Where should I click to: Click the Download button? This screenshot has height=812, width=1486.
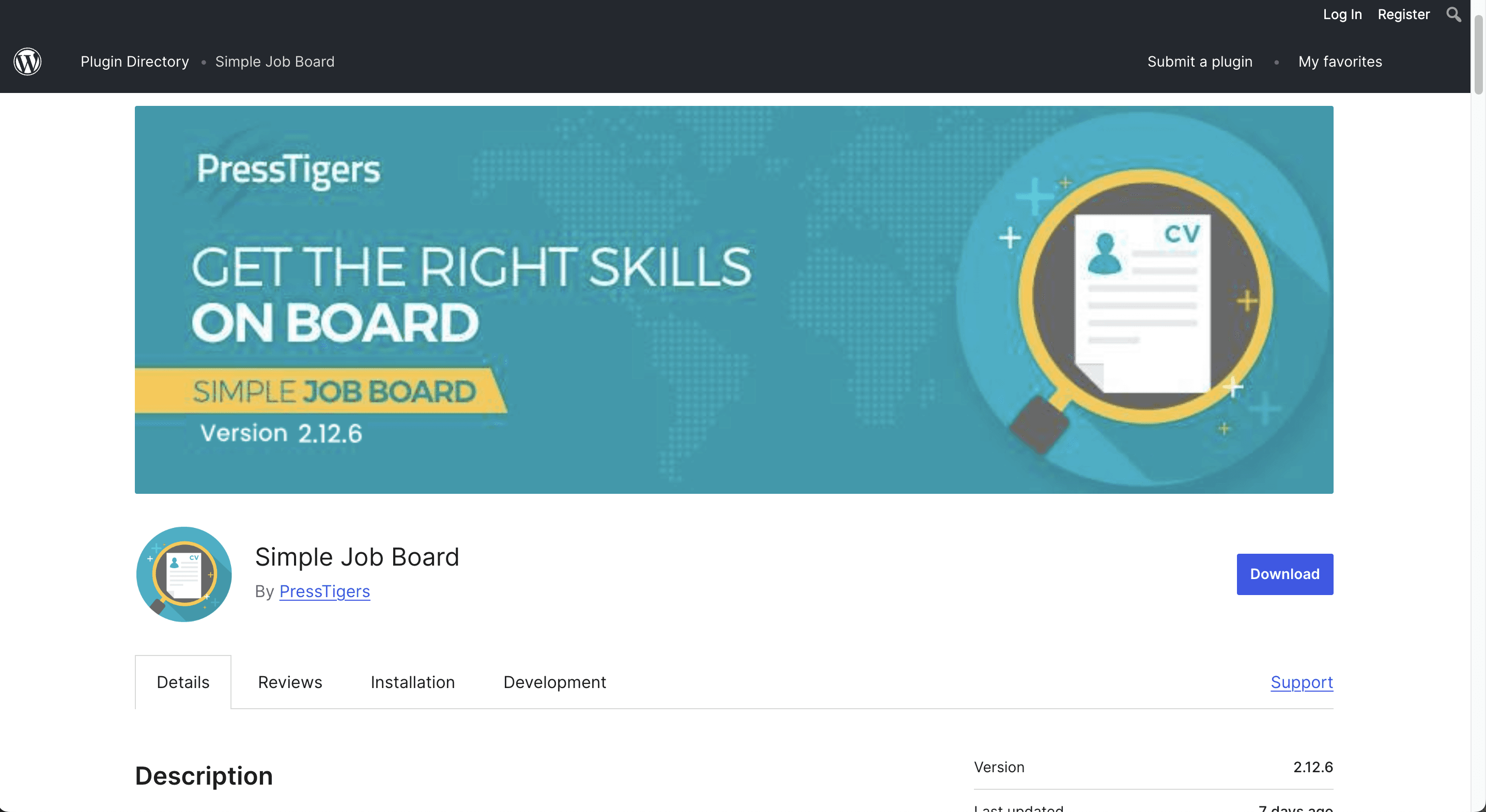[1285, 574]
